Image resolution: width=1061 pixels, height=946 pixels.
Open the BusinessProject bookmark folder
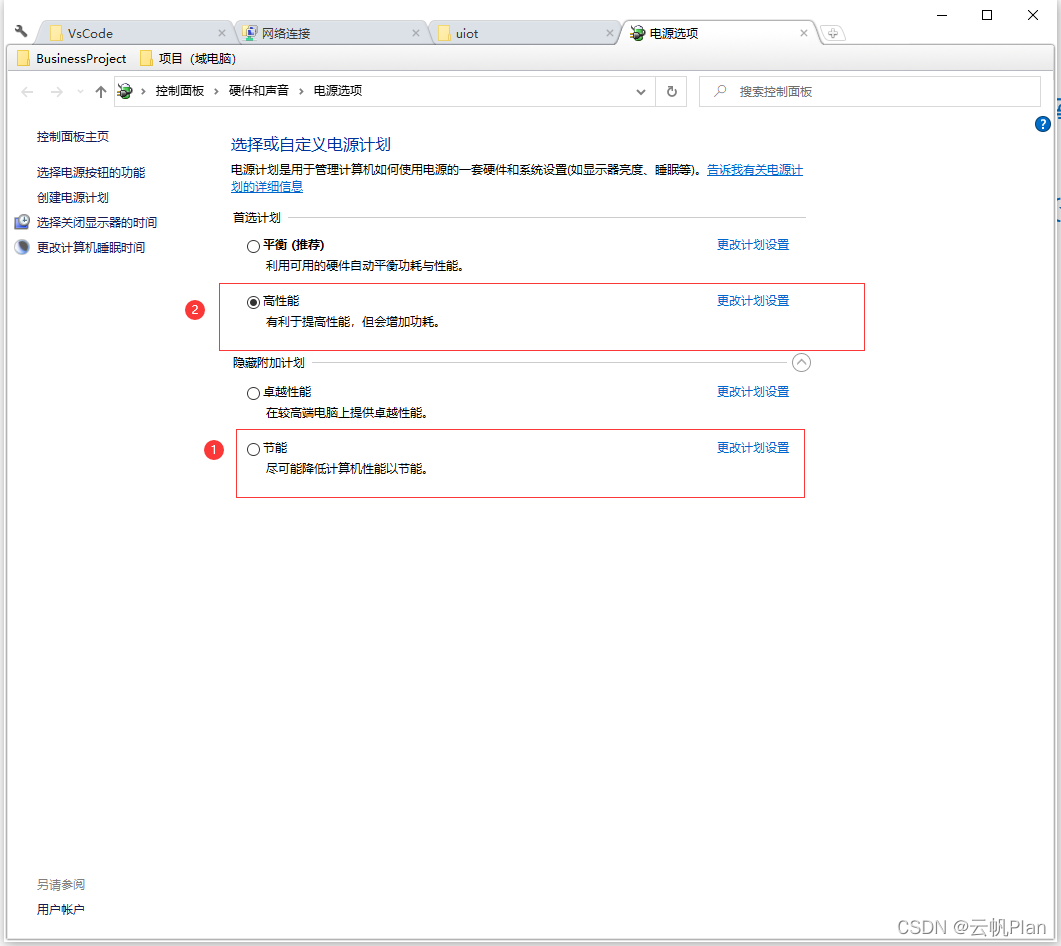tap(72, 59)
